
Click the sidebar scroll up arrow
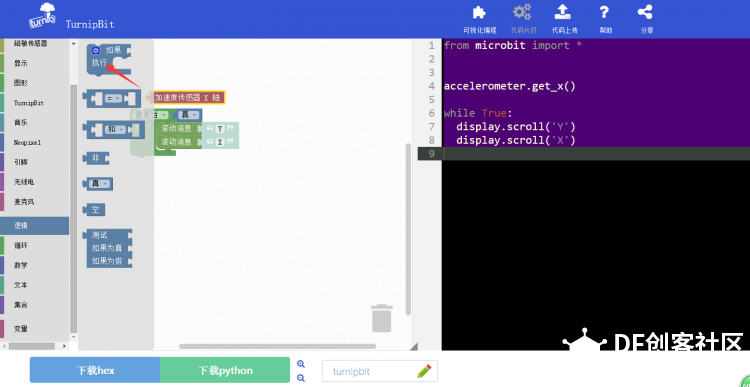[73, 44]
